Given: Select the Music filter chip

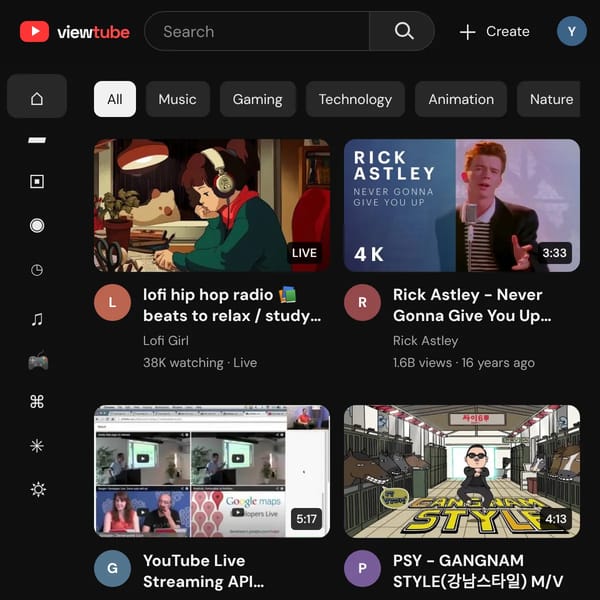Looking at the screenshot, I should 178,99.
